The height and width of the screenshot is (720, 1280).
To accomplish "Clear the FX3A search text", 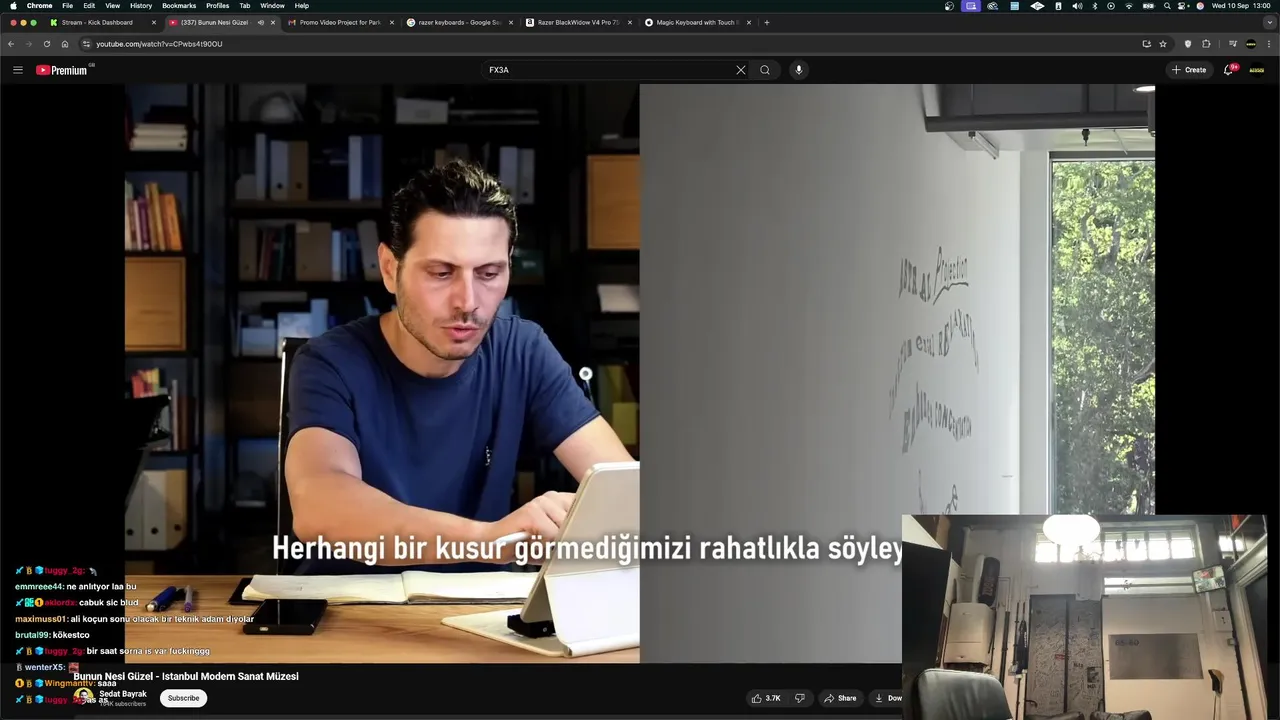I will [x=740, y=70].
